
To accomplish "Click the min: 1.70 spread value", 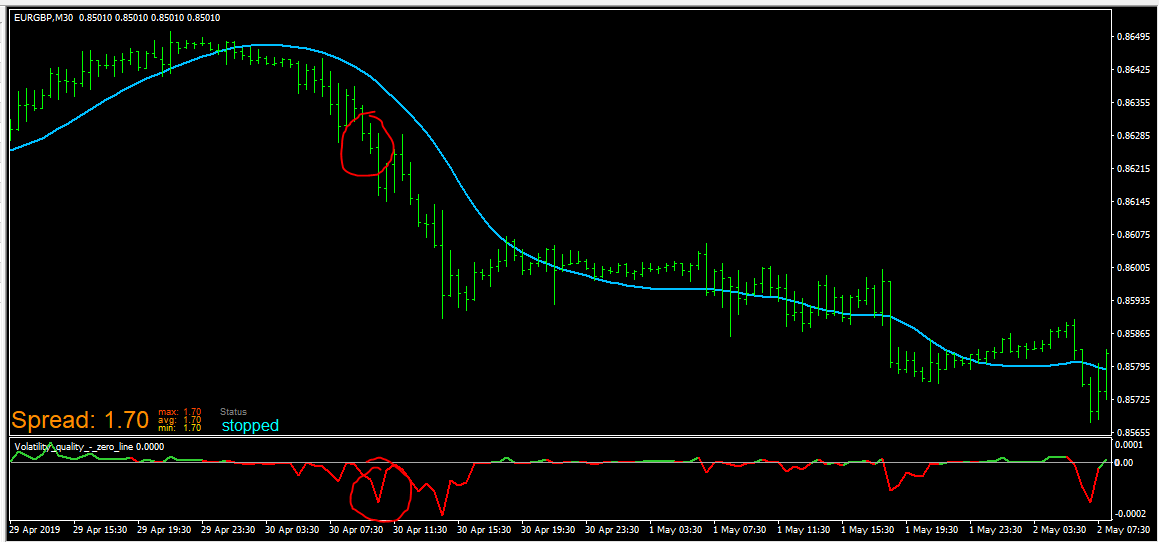I will (x=180, y=427).
